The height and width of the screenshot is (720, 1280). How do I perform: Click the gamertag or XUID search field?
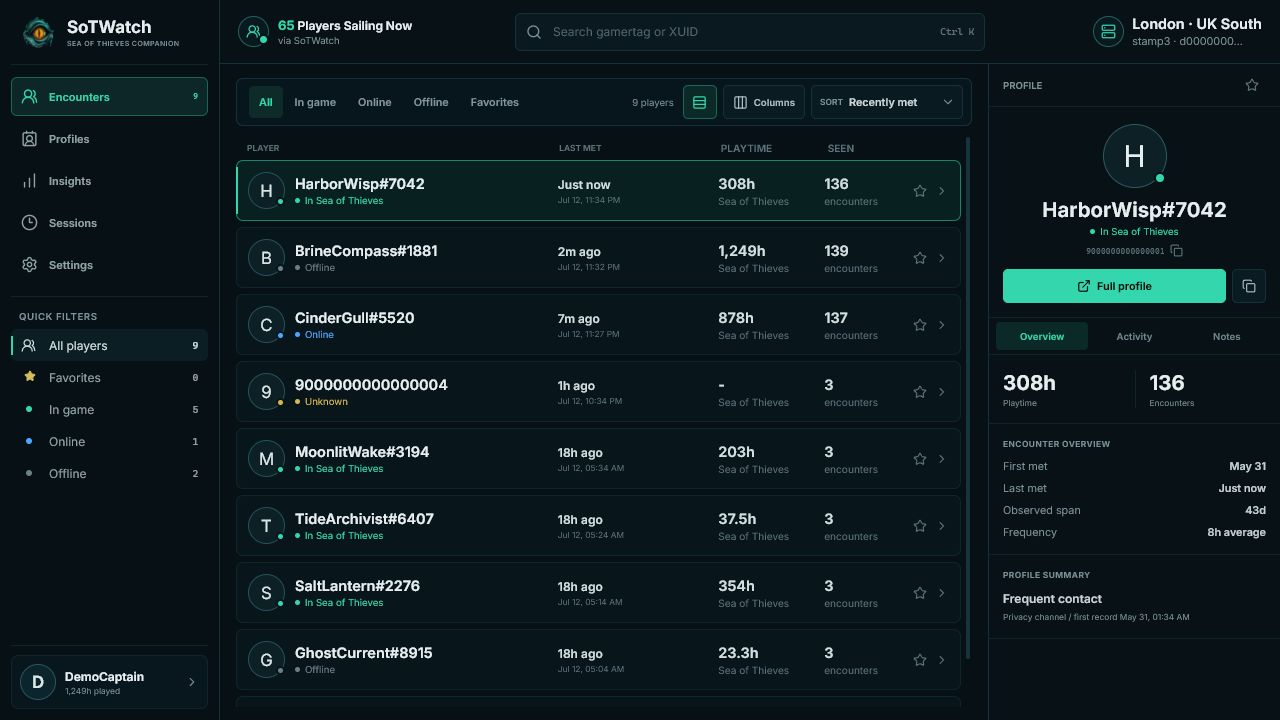point(750,32)
